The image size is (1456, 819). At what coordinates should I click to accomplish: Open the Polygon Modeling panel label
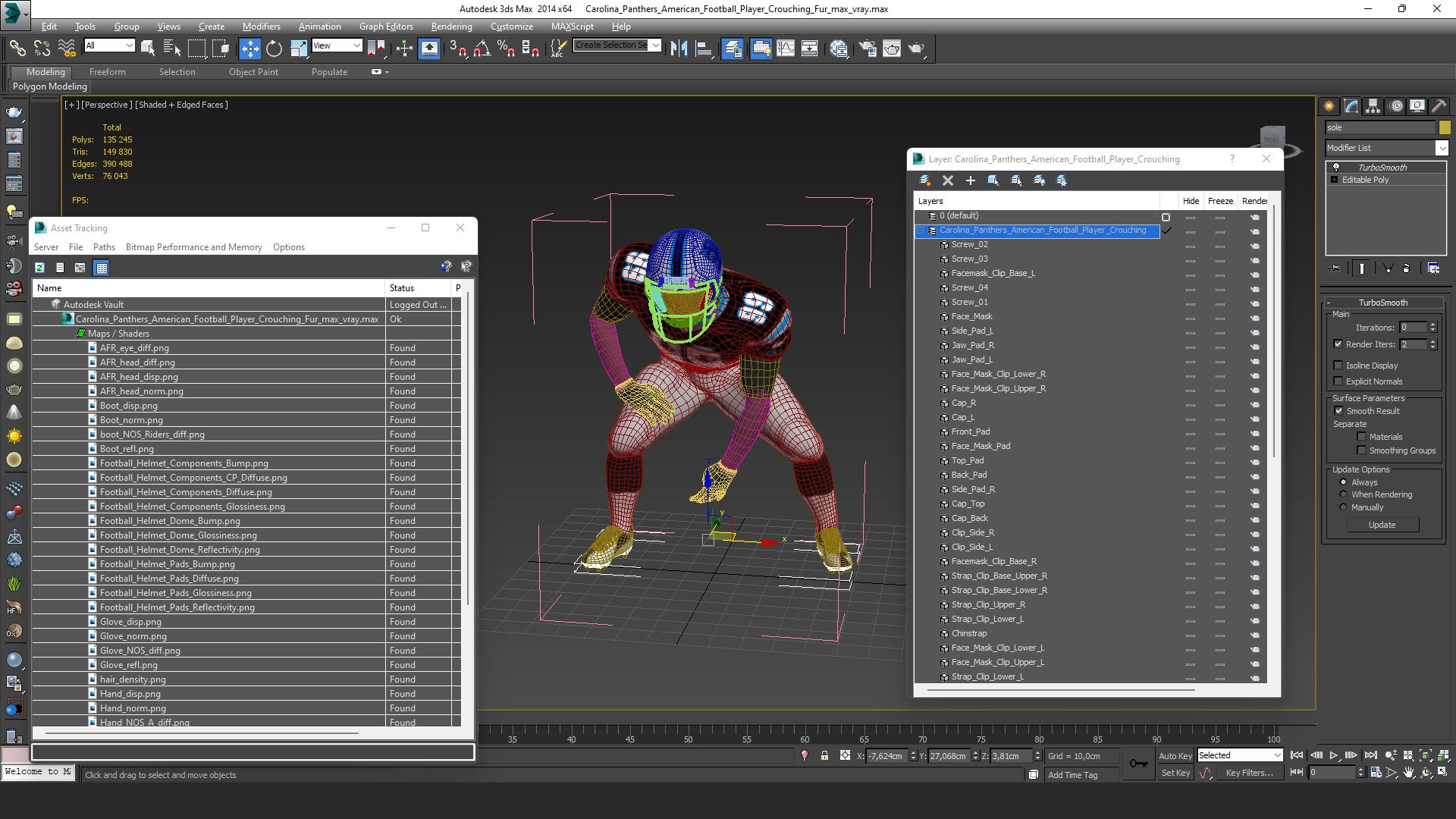tap(50, 86)
